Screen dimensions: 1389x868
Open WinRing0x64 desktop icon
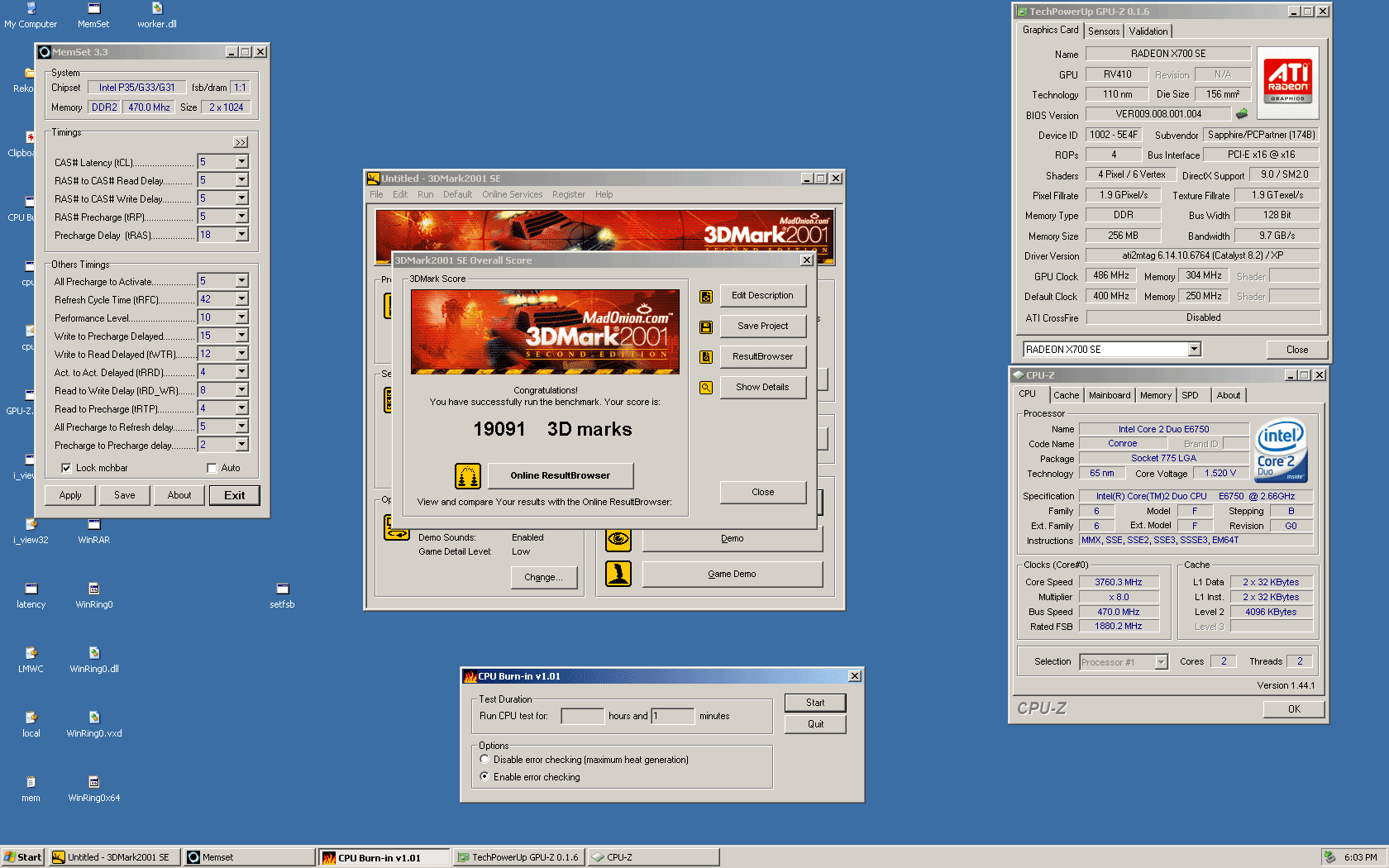tap(94, 789)
